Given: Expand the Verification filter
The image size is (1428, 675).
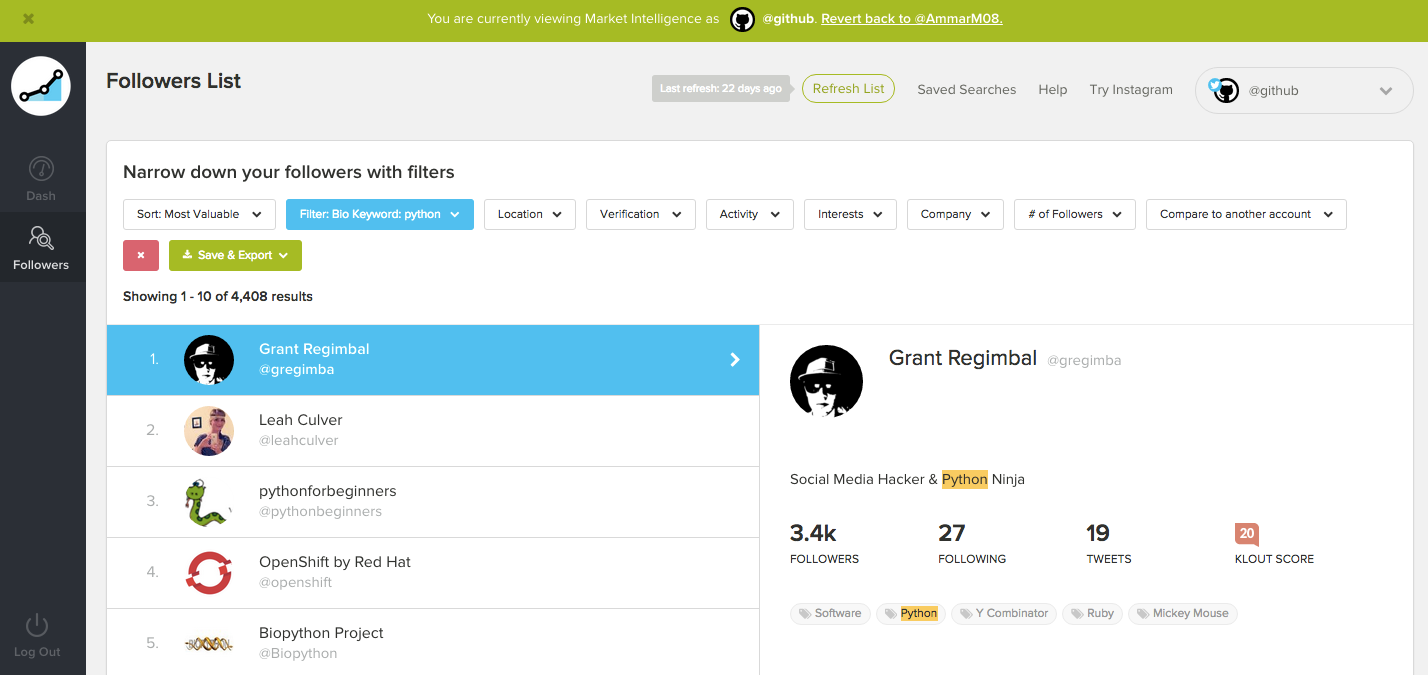Looking at the screenshot, I should pos(641,214).
